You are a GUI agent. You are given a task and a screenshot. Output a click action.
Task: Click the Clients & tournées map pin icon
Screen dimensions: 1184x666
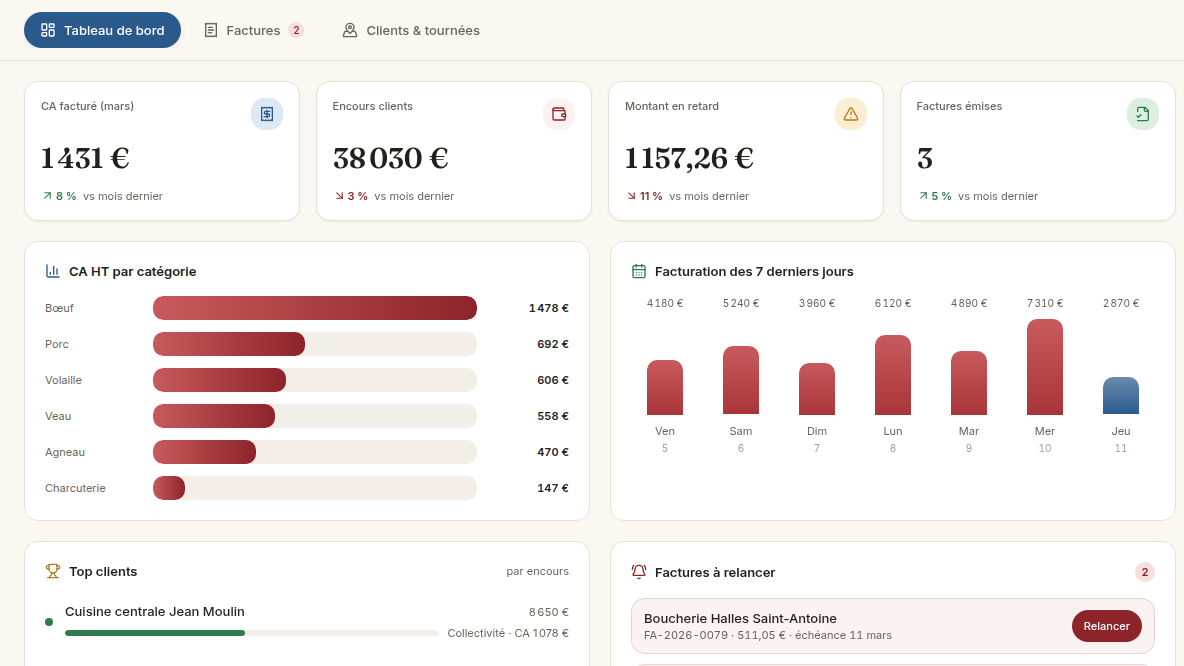[x=350, y=30]
